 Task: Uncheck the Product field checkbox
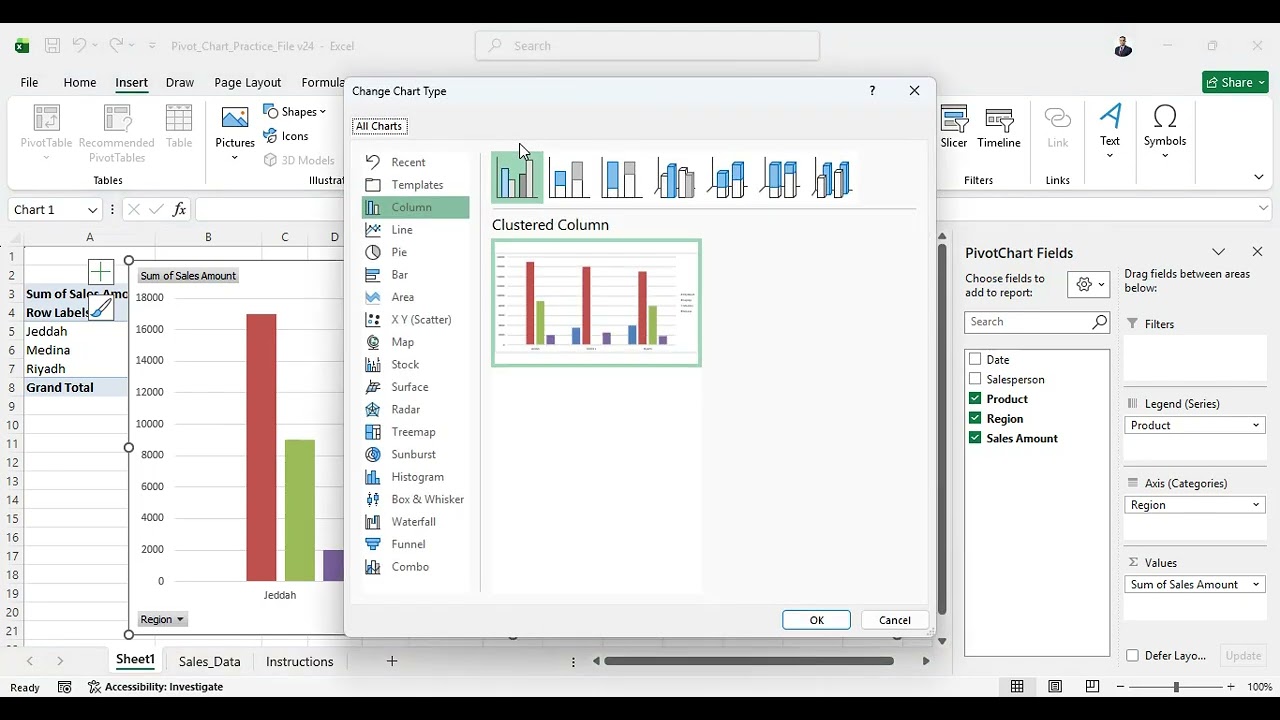pyautogui.click(x=975, y=399)
